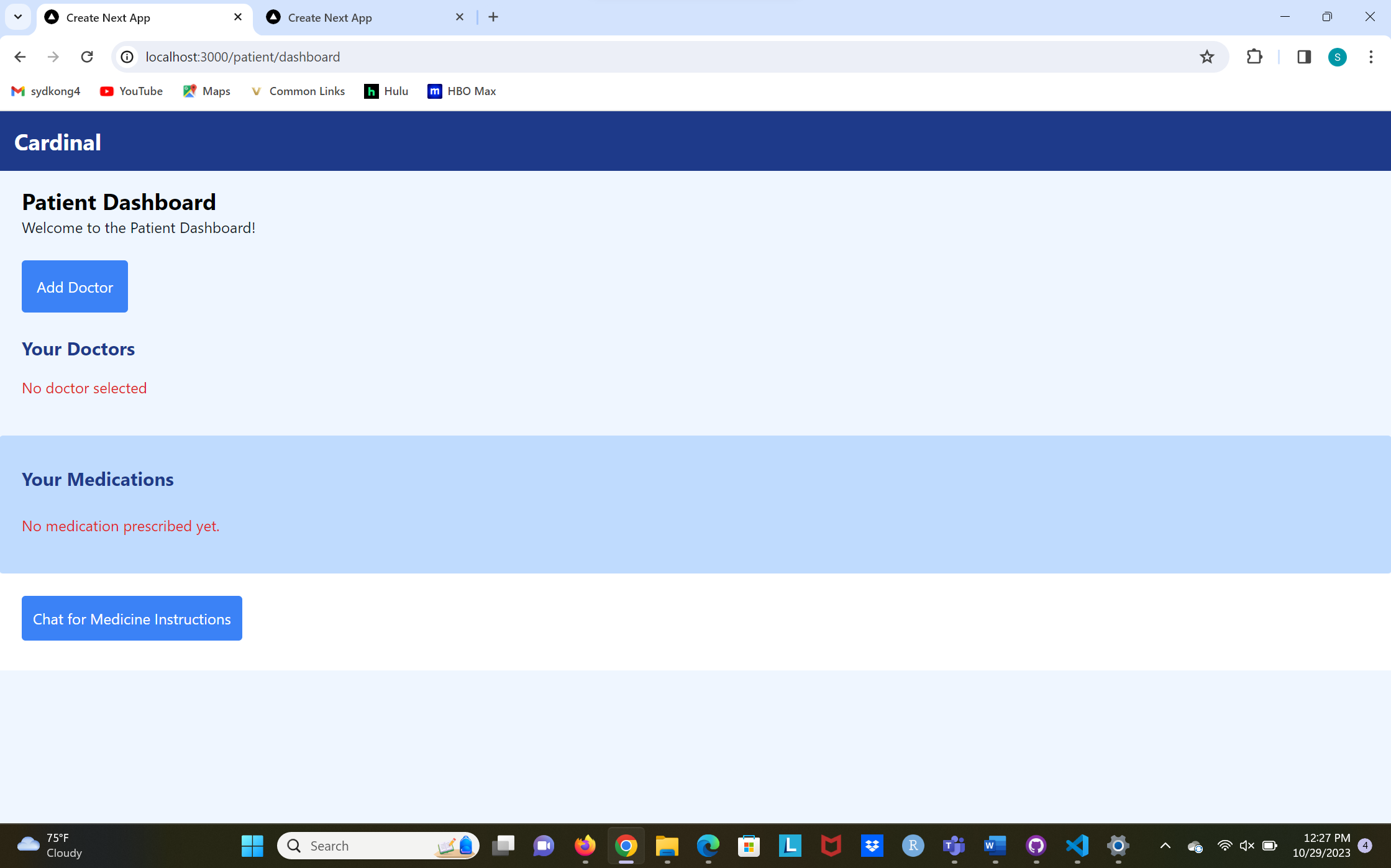The height and width of the screenshot is (868, 1391).
Task: Click the Cardinal logo in header
Action: [x=58, y=142]
